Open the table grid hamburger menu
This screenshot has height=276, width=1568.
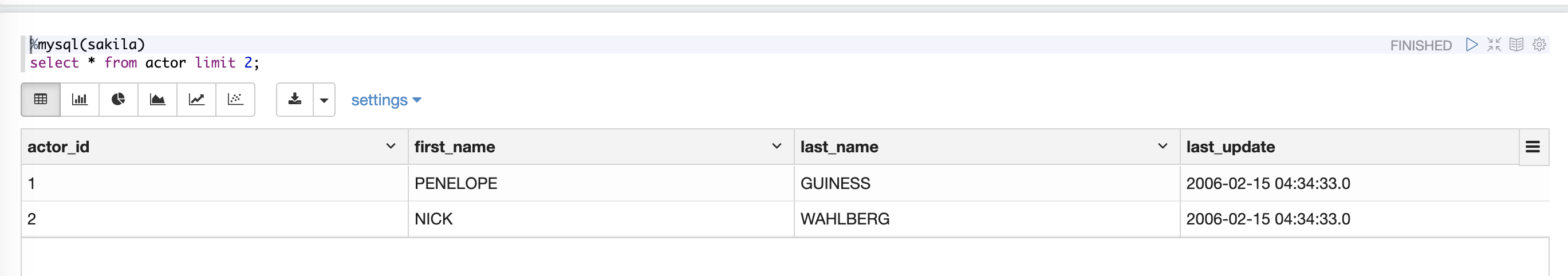coord(1532,147)
